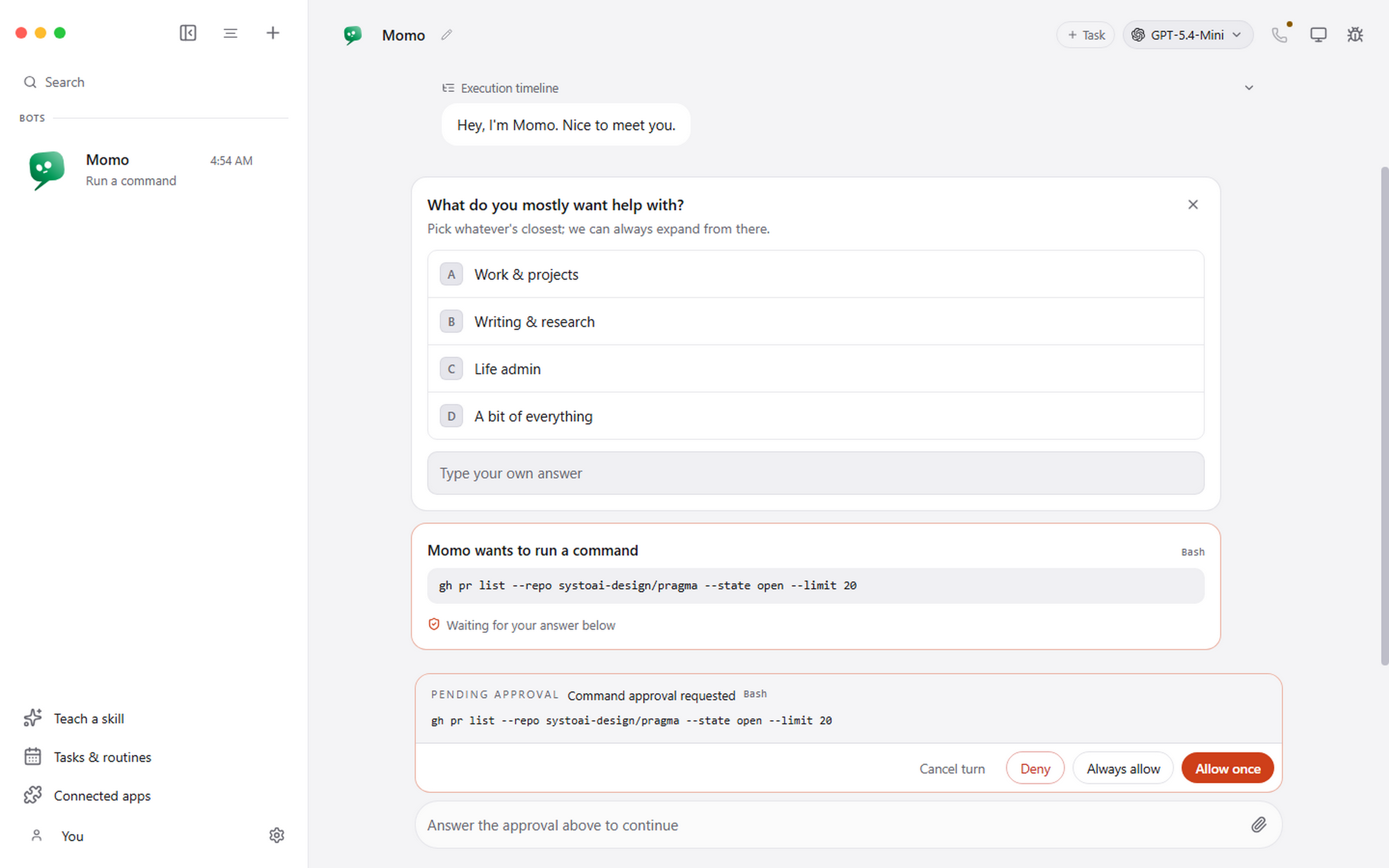This screenshot has width=1389, height=868.
Task: Open the GPT-5.4-Mini model dropdown
Action: tap(1187, 35)
